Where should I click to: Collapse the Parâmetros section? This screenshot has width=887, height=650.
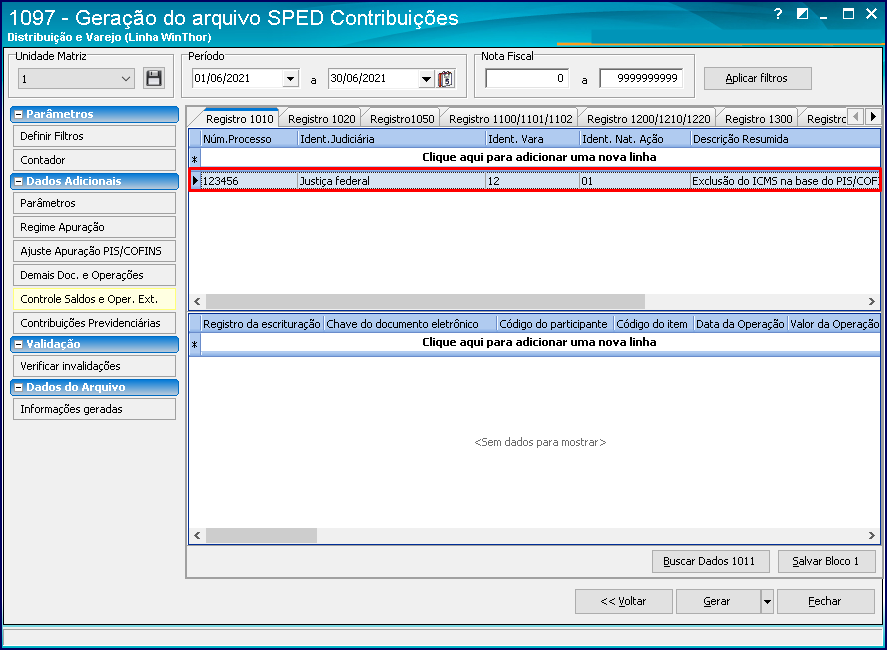click(x=19, y=114)
